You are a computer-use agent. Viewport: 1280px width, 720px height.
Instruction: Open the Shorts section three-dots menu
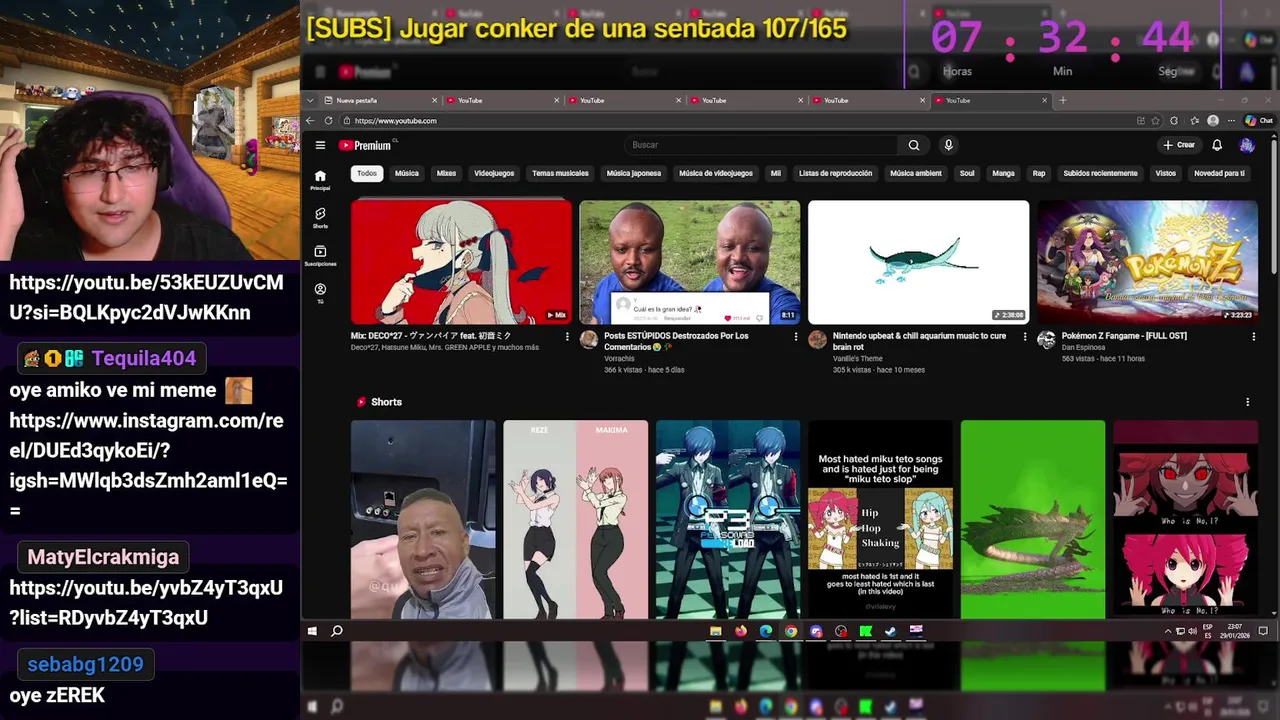click(1247, 402)
